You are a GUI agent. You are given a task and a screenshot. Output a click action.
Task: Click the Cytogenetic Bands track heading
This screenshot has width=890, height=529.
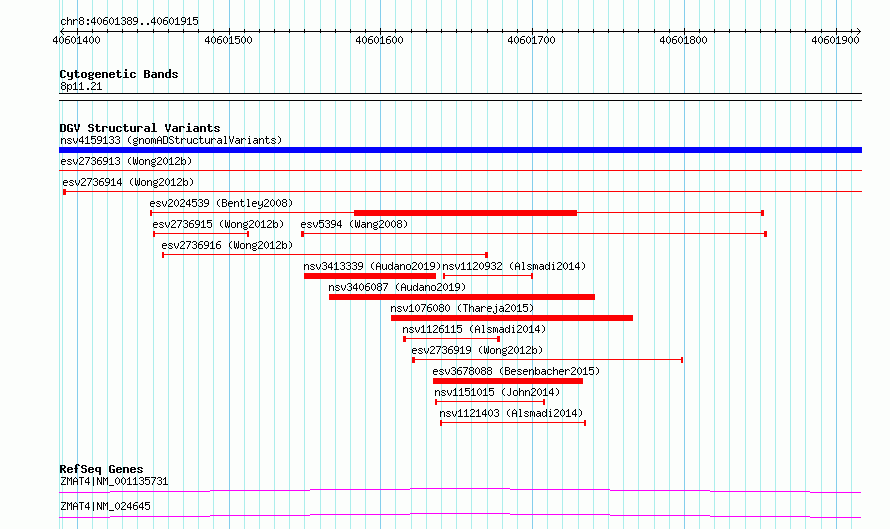[119, 74]
